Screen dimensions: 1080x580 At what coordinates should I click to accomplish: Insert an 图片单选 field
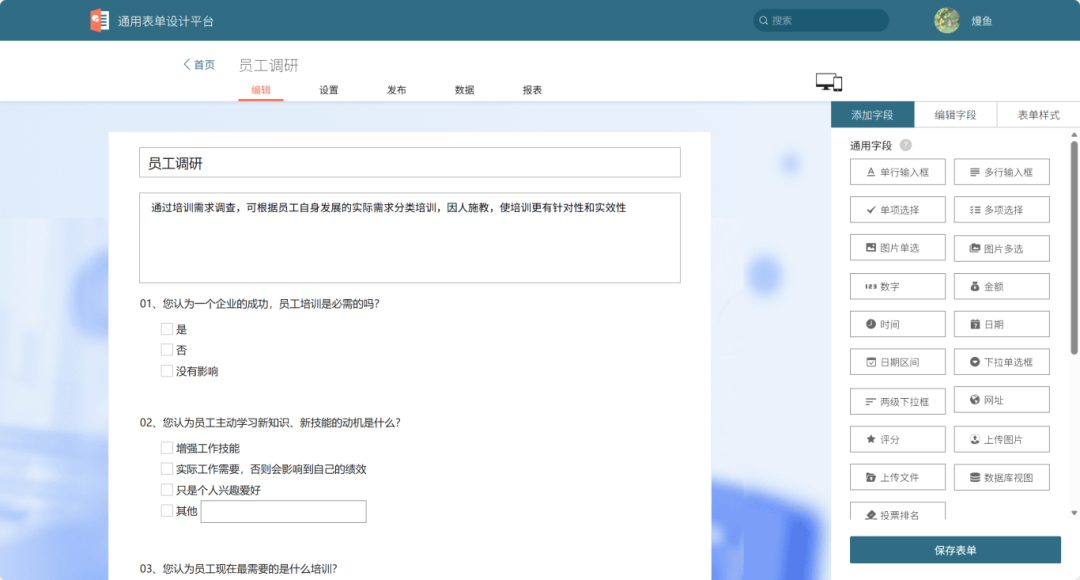[897, 247]
